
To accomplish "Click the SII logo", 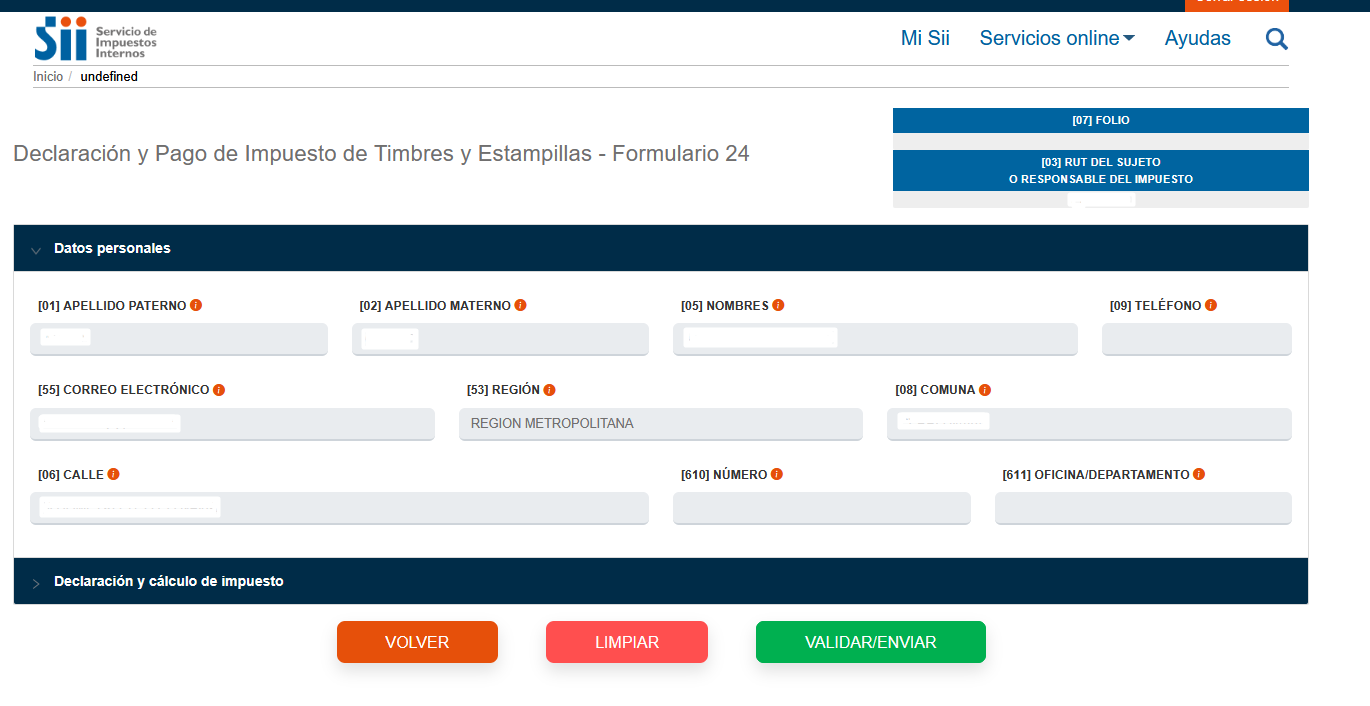I will tap(95, 39).
